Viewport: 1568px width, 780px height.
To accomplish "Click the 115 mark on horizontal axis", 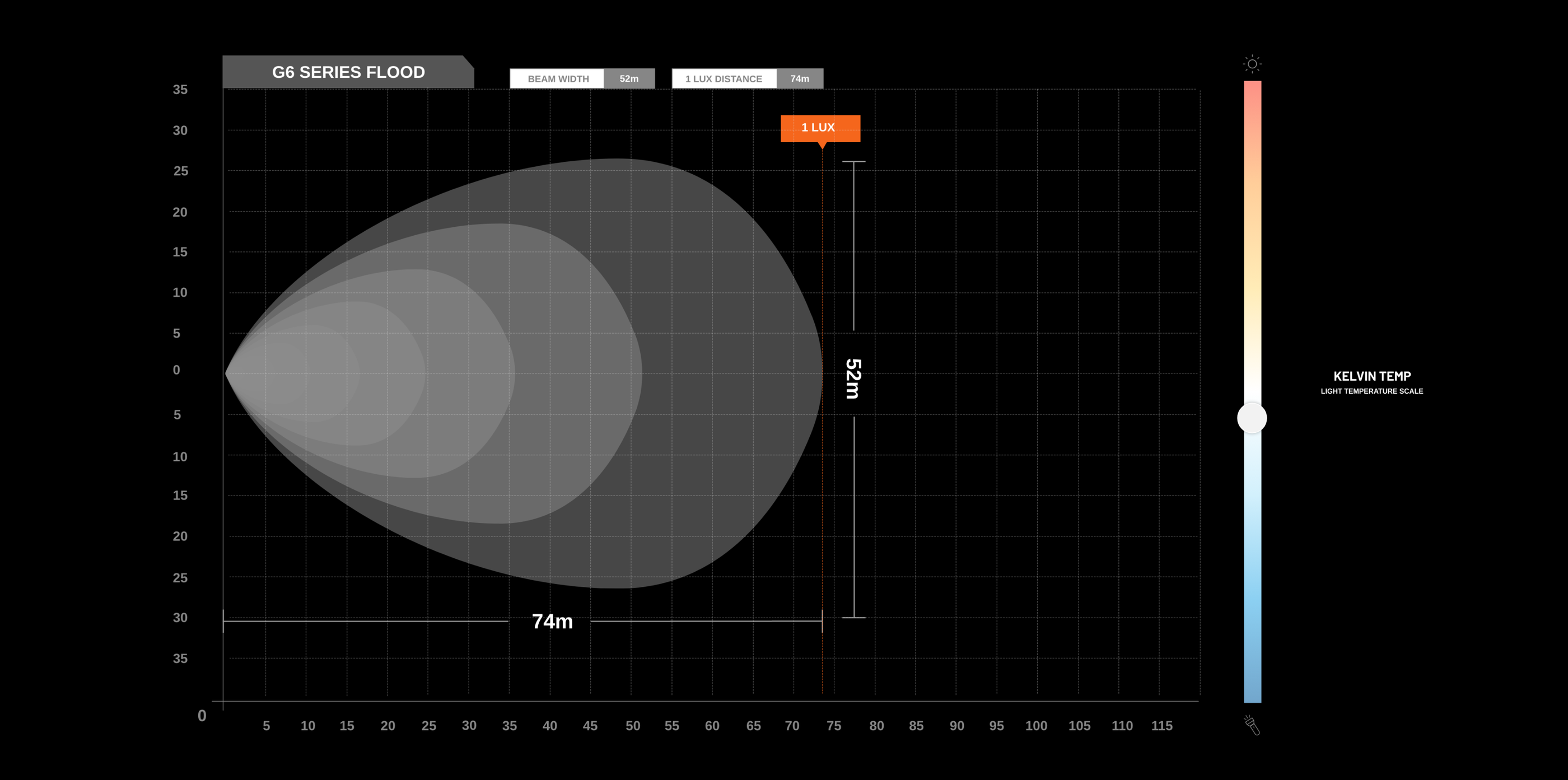I will point(1161,725).
